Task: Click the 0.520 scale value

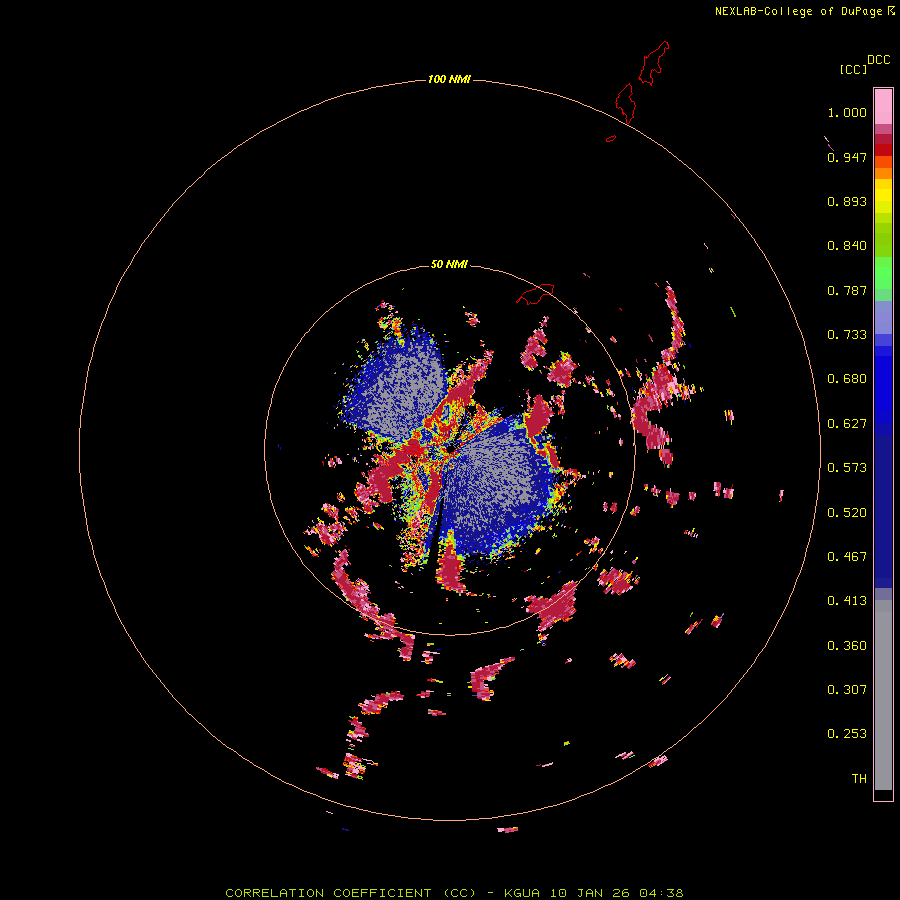Action: click(x=847, y=513)
